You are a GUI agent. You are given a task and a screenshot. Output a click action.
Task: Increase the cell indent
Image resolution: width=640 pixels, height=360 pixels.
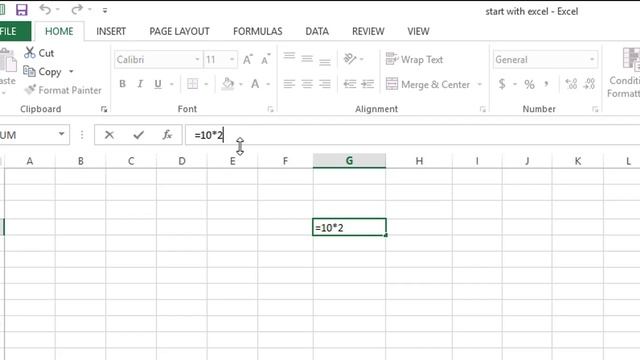coord(368,84)
